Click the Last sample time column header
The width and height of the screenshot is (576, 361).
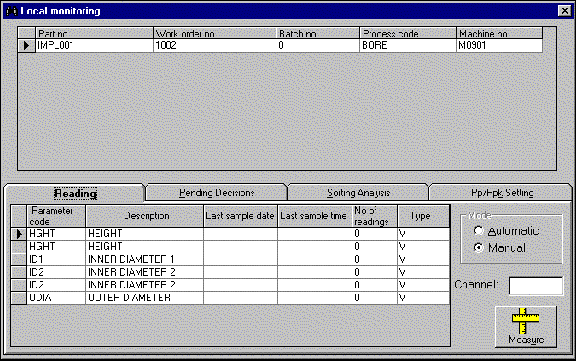click(314, 216)
